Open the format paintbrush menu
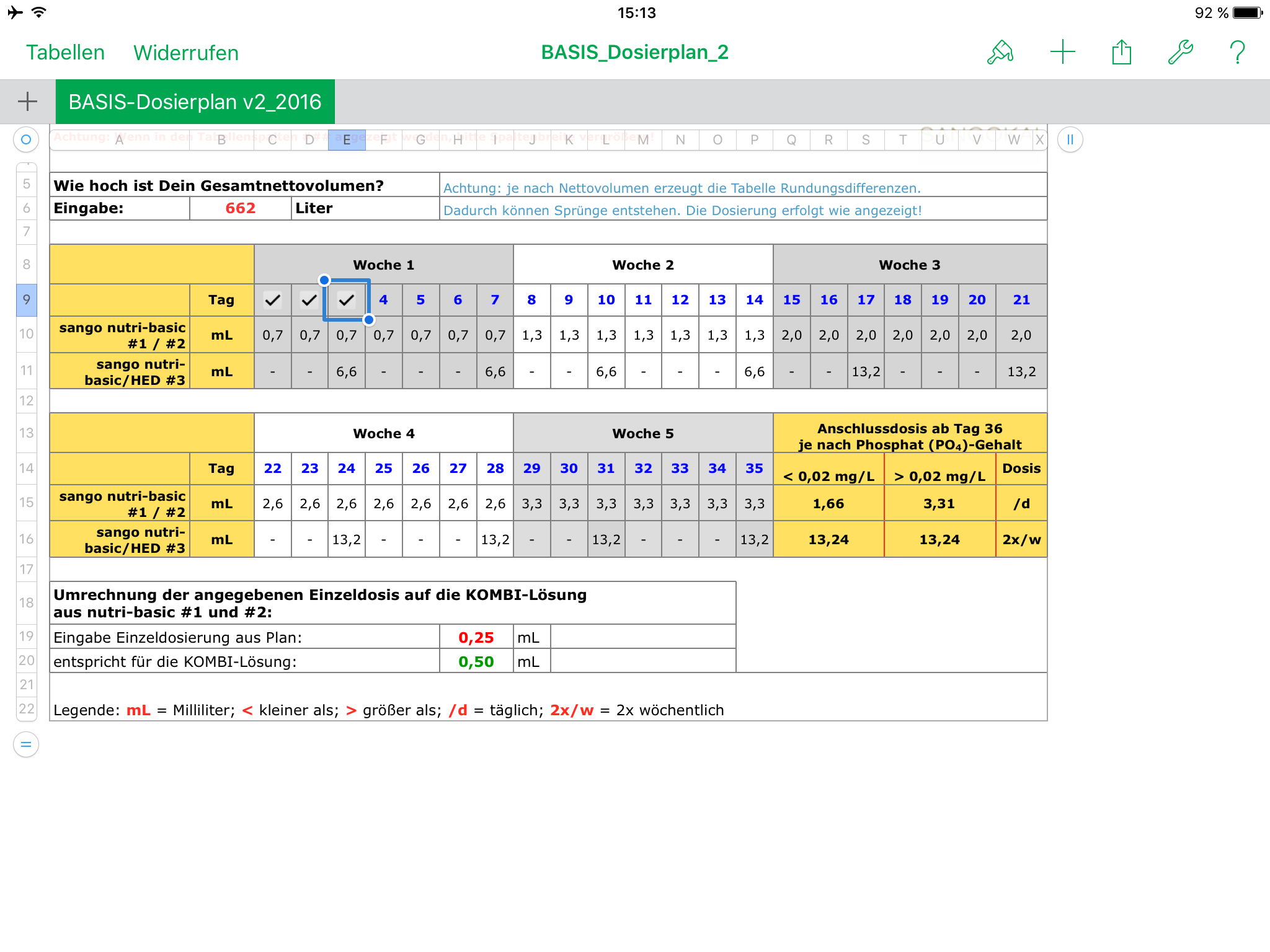Screen dimensions: 1270x952 tap(1000, 53)
